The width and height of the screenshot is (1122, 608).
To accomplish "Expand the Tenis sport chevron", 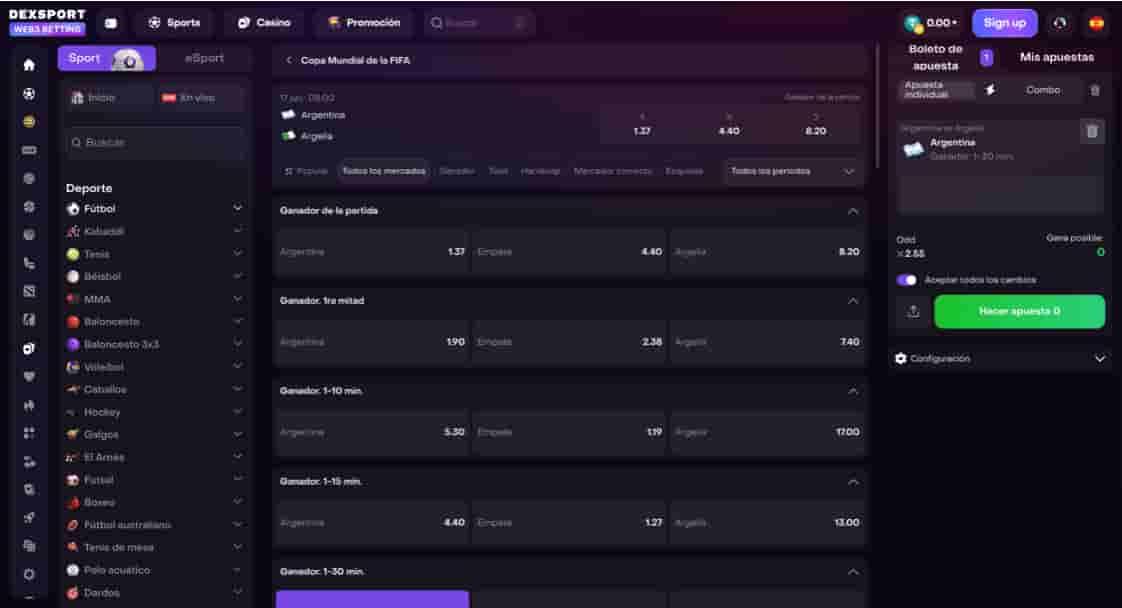I will pos(238,253).
